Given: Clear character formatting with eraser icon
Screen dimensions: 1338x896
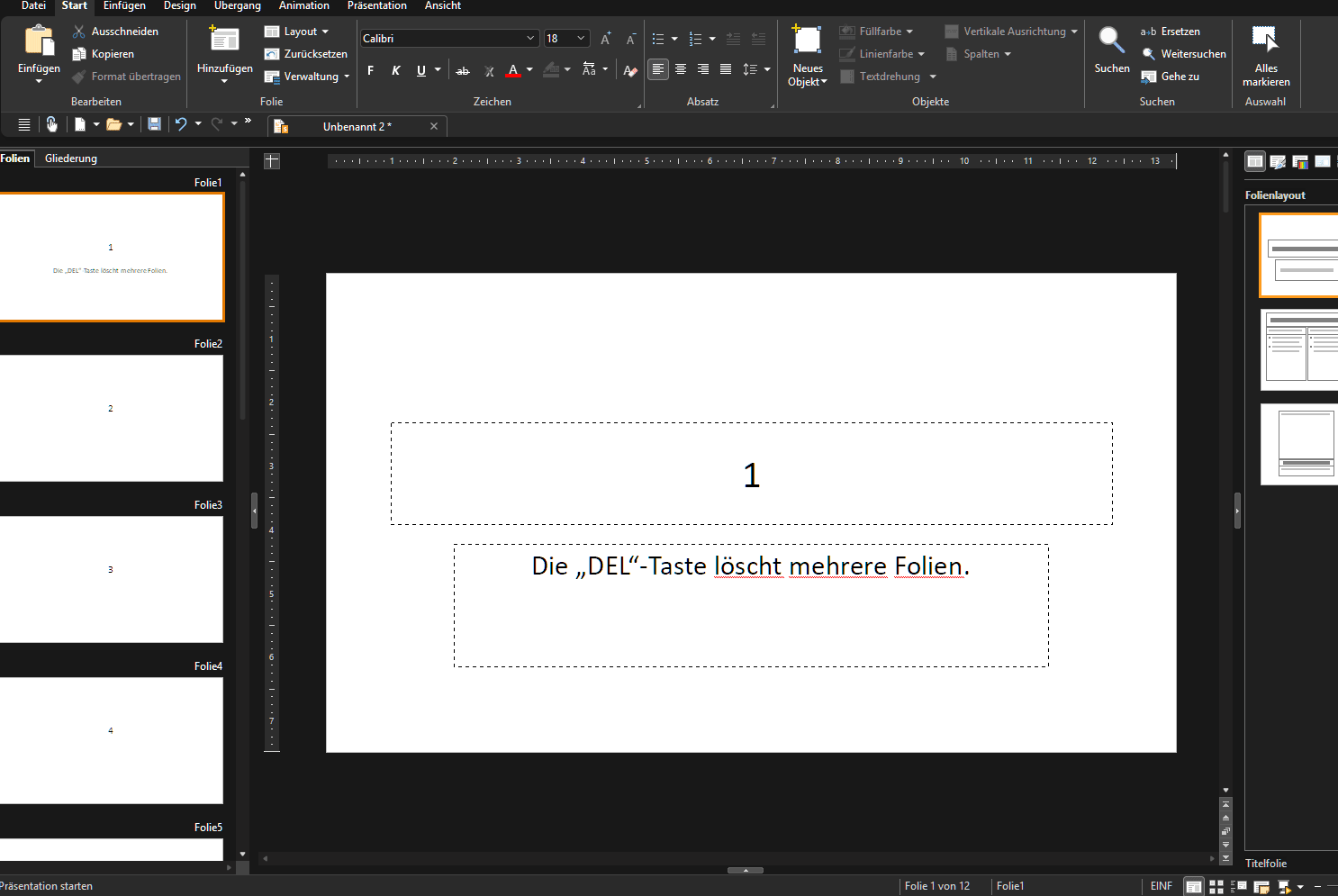Looking at the screenshot, I should [630, 70].
